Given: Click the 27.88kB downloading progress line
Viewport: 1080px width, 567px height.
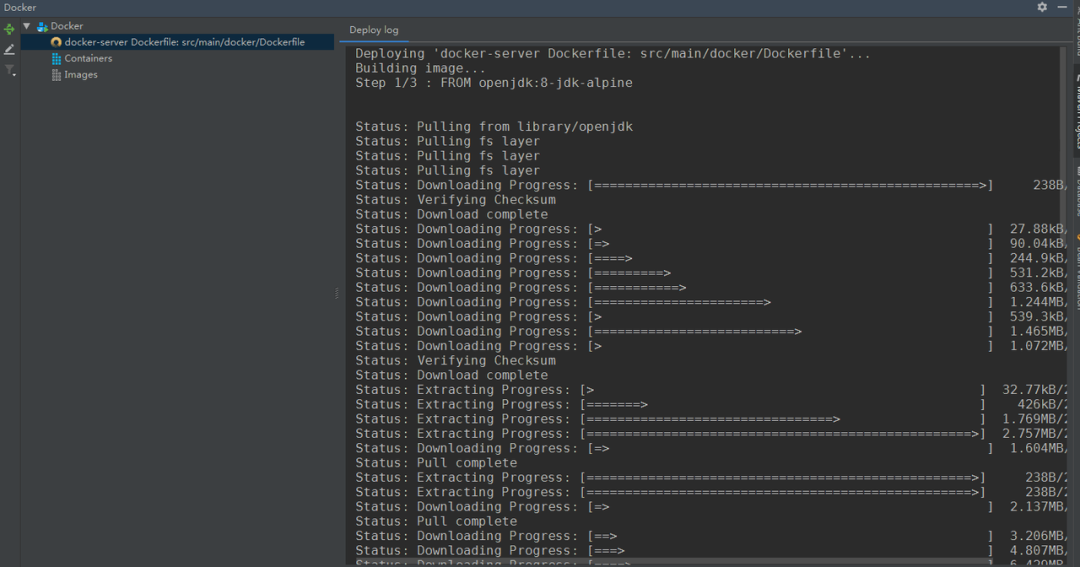Looking at the screenshot, I should (x=711, y=229).
